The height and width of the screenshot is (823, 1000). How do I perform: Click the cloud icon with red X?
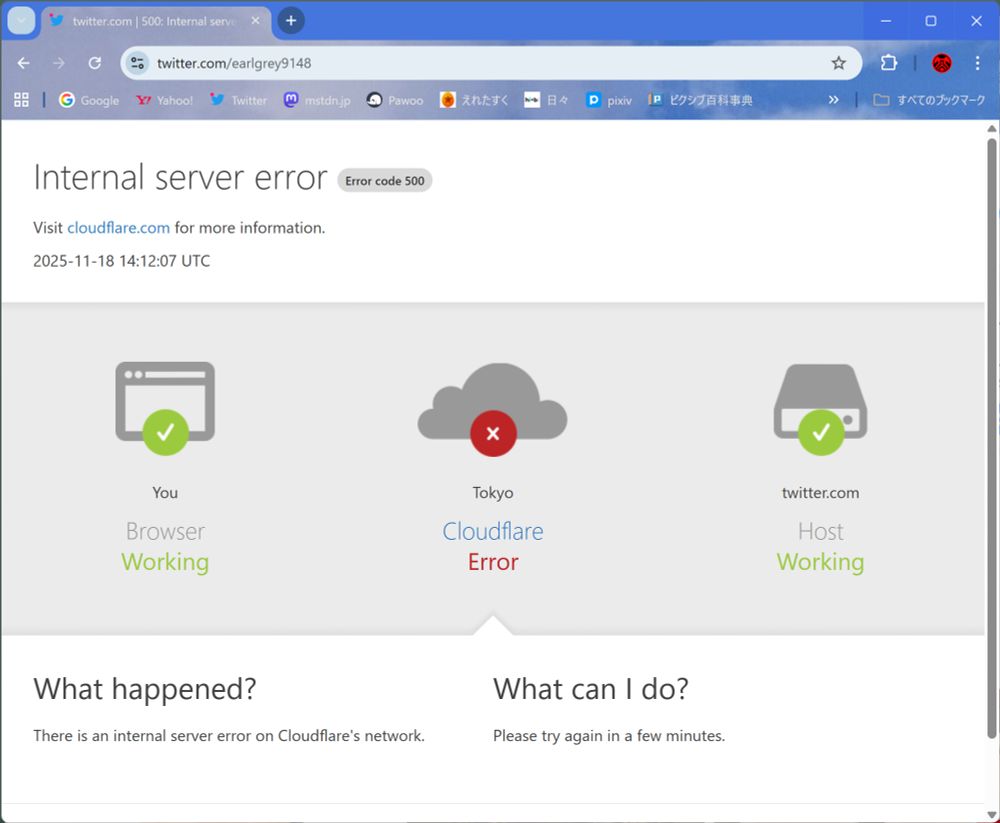pos(492,410)
